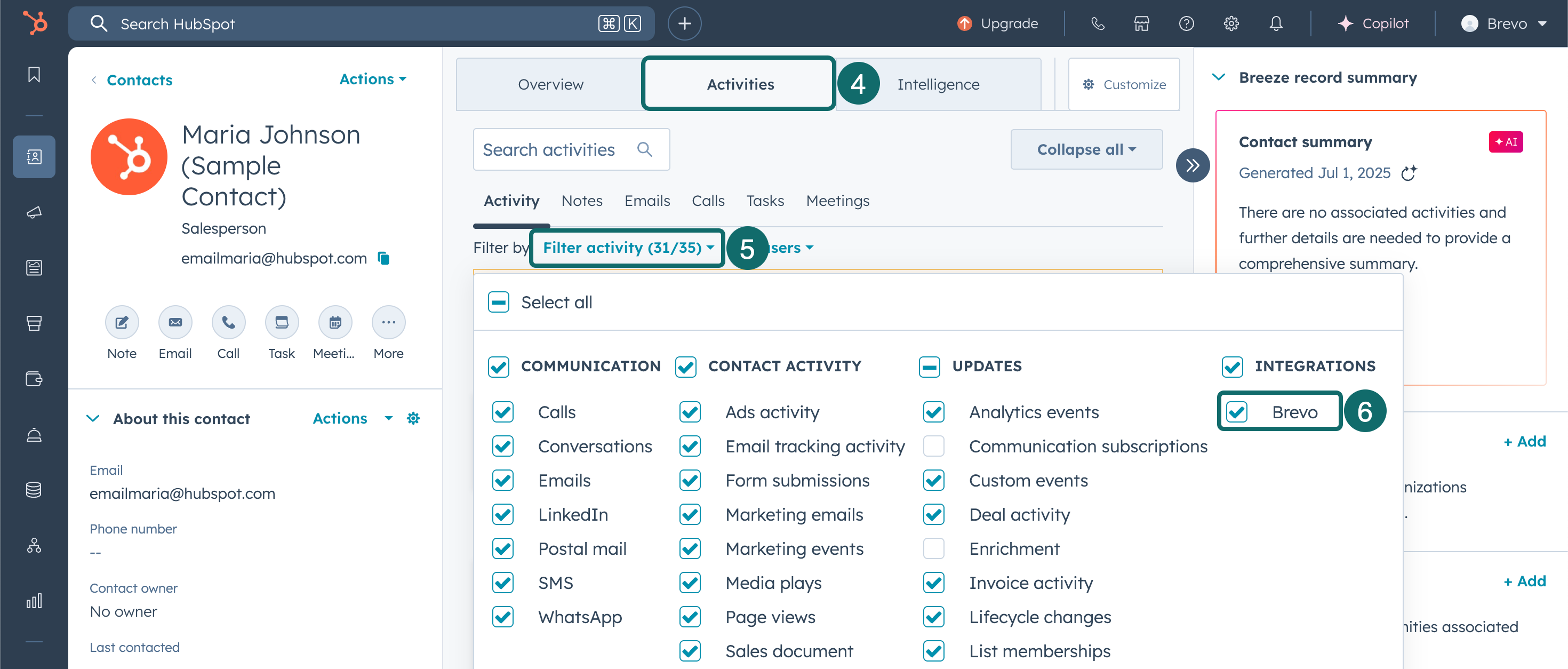The width and height of the screenshot is (1568, 669).
Task: Switch to the Notes activity tab
Action: (x=582, y=201)
